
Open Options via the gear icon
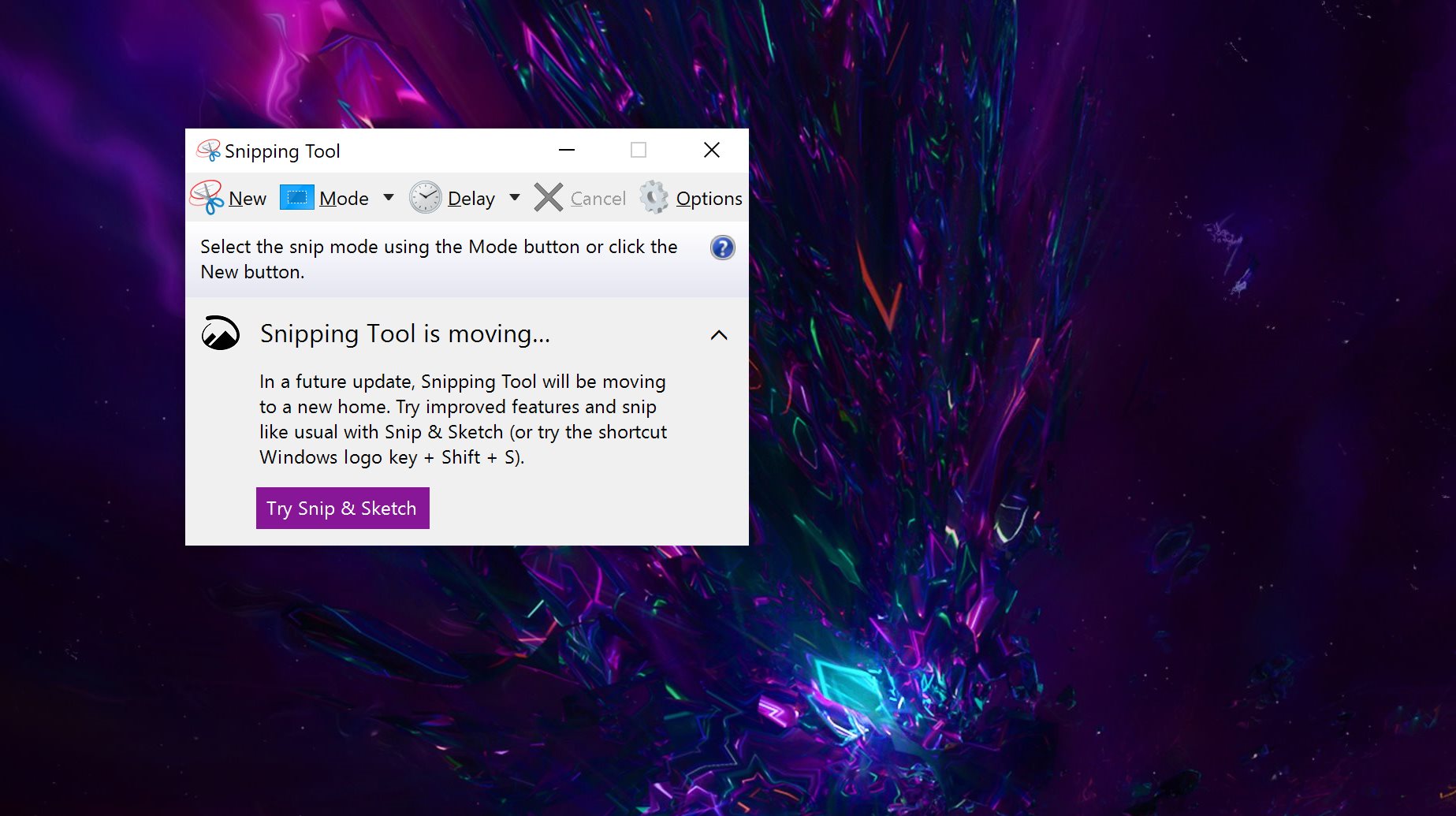tap(654, 197)
